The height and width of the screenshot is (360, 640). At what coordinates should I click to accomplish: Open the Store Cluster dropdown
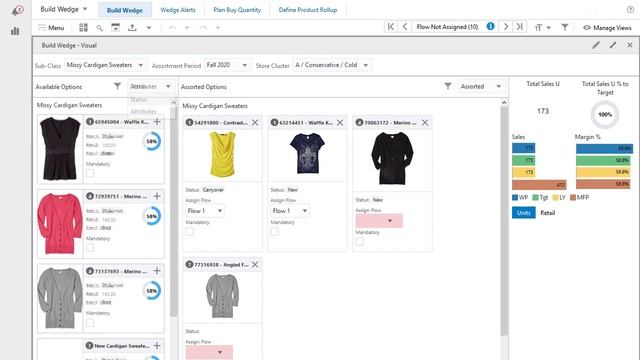(332, 65)
